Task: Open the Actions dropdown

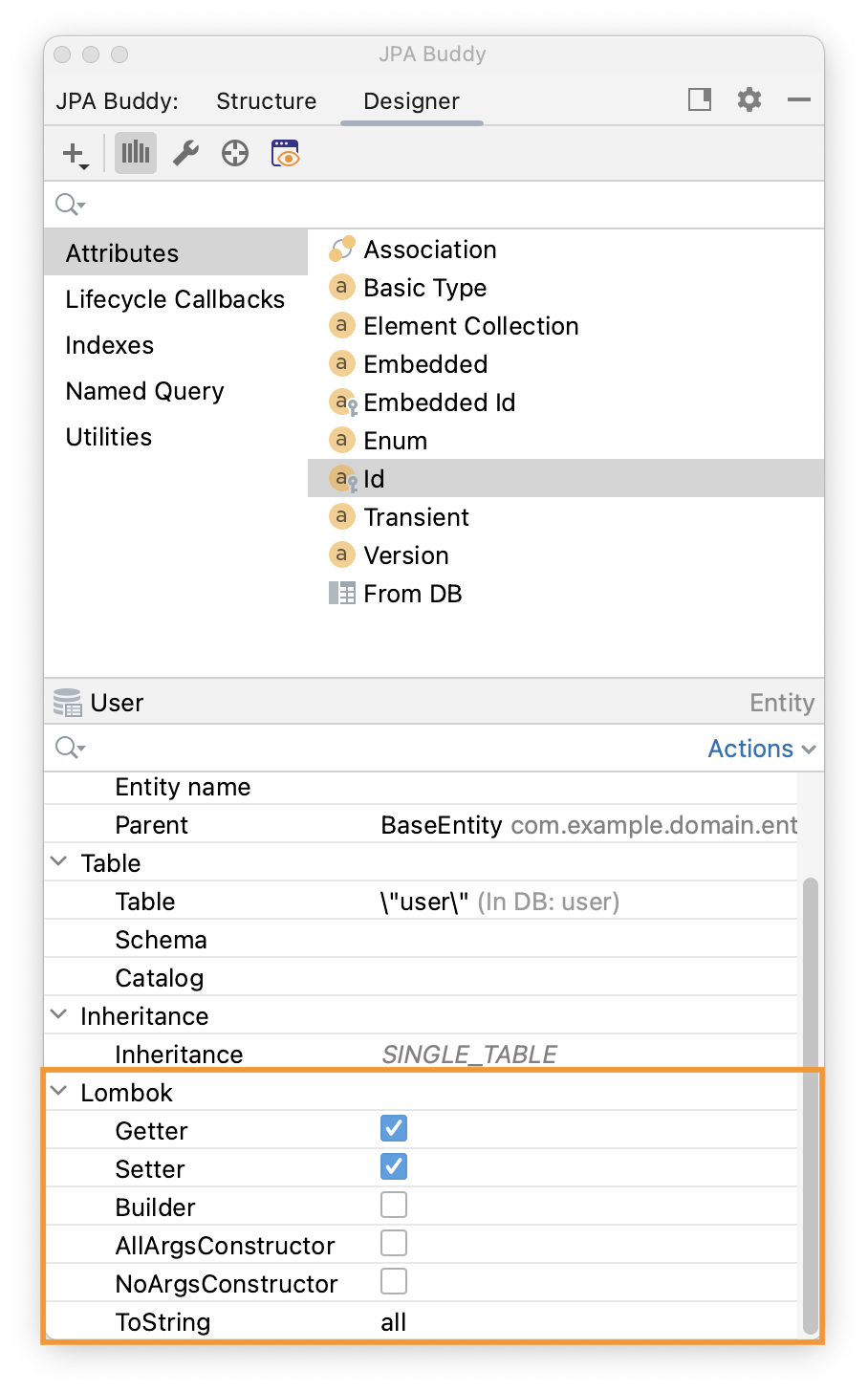Action: [x=762, y=749]
